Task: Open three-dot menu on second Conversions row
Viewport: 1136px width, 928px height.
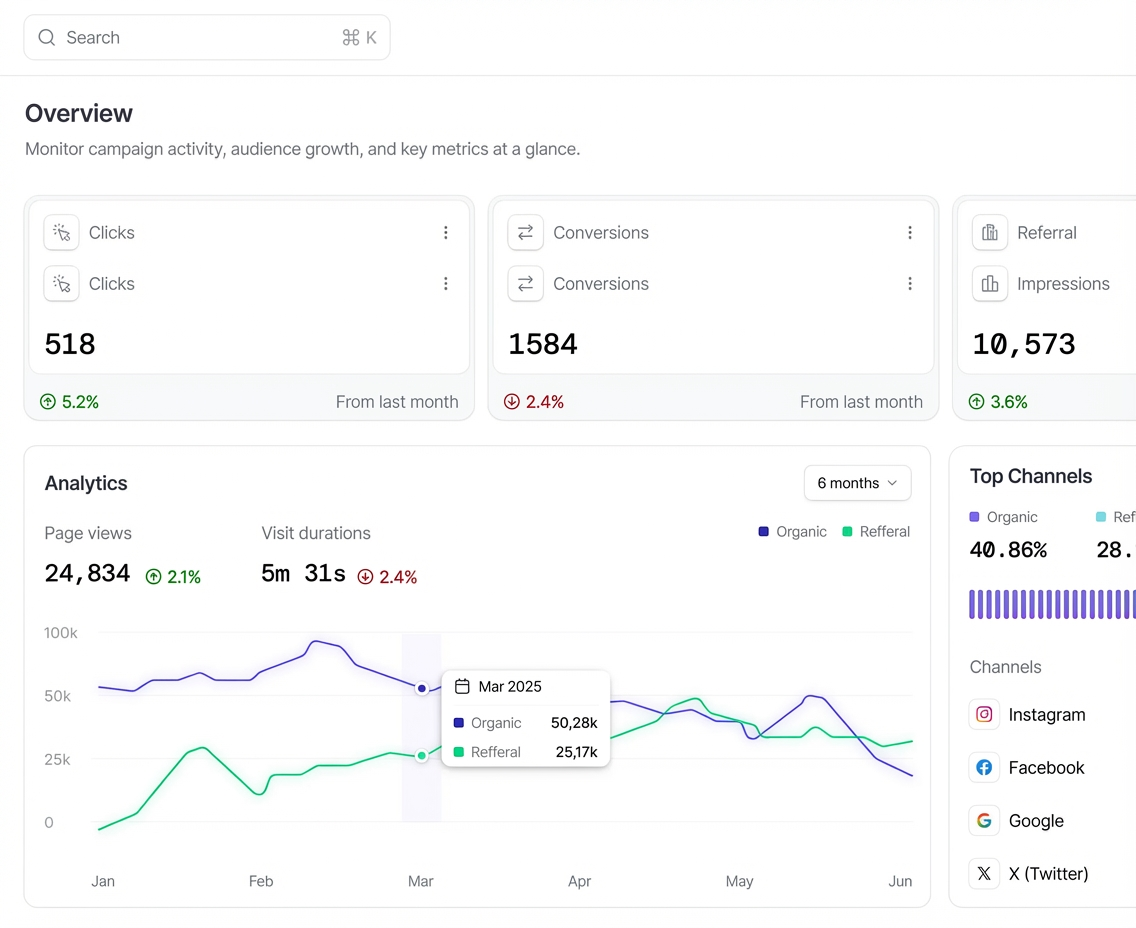Action: pos(910,284)
